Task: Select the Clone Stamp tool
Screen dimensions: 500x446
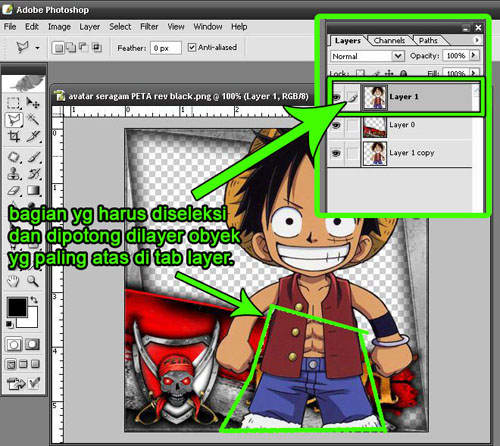Action: click(x=14, y=174)
